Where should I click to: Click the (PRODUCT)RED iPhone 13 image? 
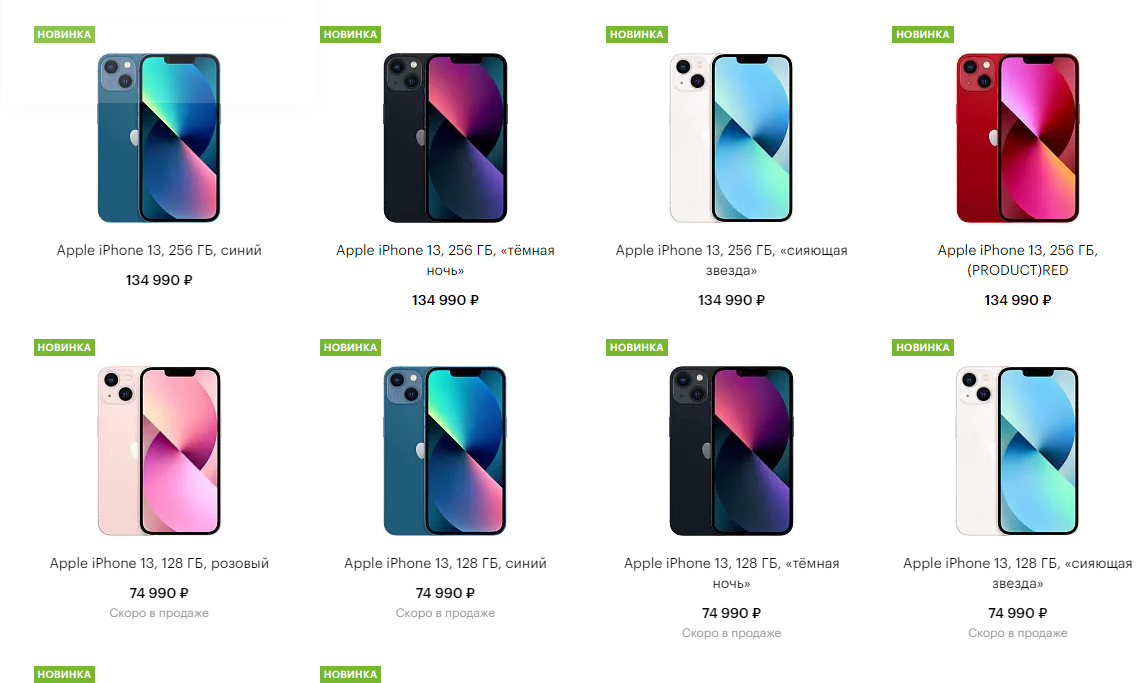click(1017, 137)
